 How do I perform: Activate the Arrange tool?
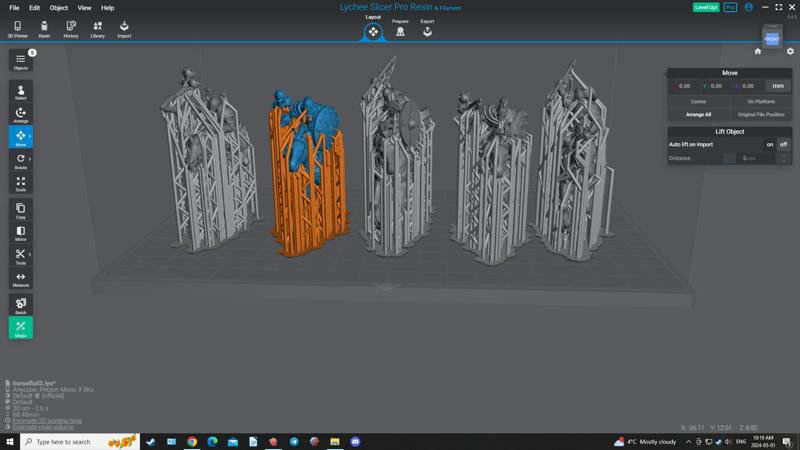[20, 115]
